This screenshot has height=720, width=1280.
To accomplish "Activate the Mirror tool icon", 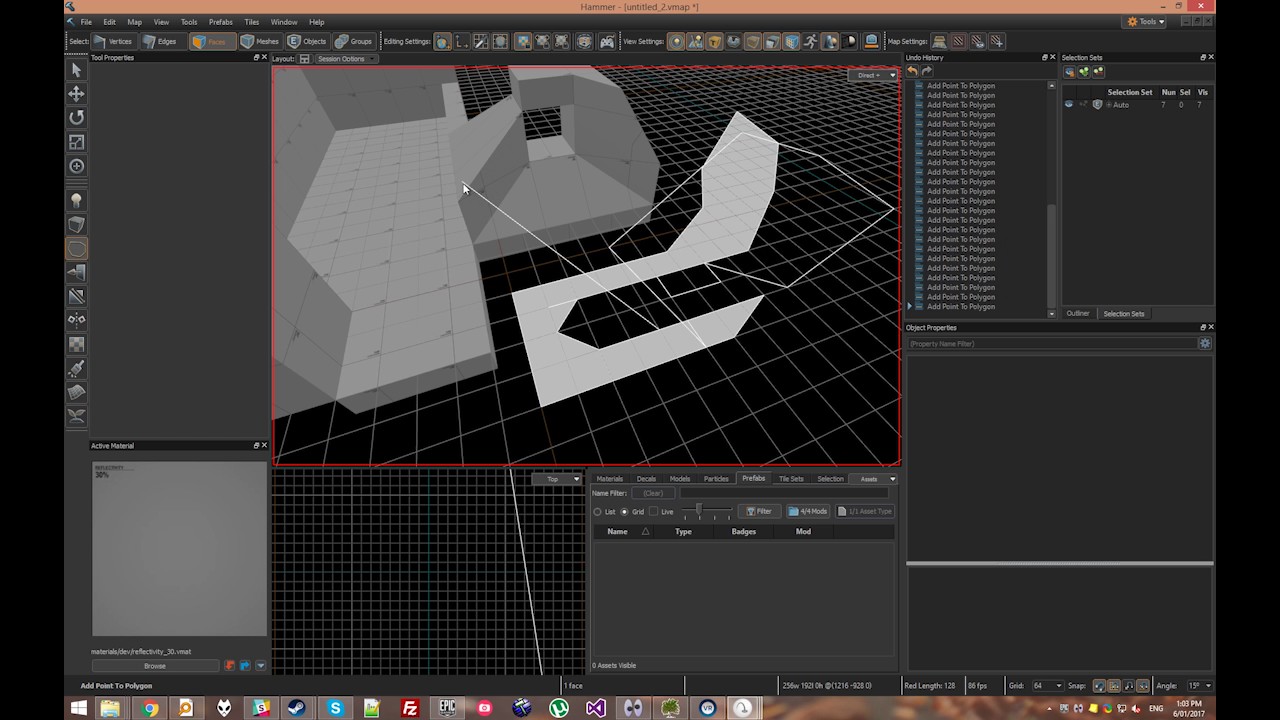I will coord(76,320).
